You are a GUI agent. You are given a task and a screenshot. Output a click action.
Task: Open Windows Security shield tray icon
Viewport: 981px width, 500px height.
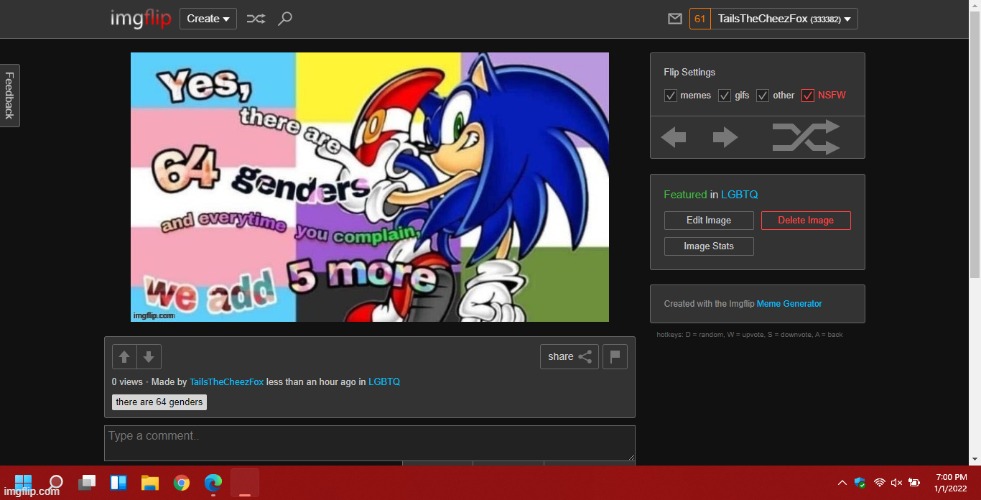(x=860, y=482)
